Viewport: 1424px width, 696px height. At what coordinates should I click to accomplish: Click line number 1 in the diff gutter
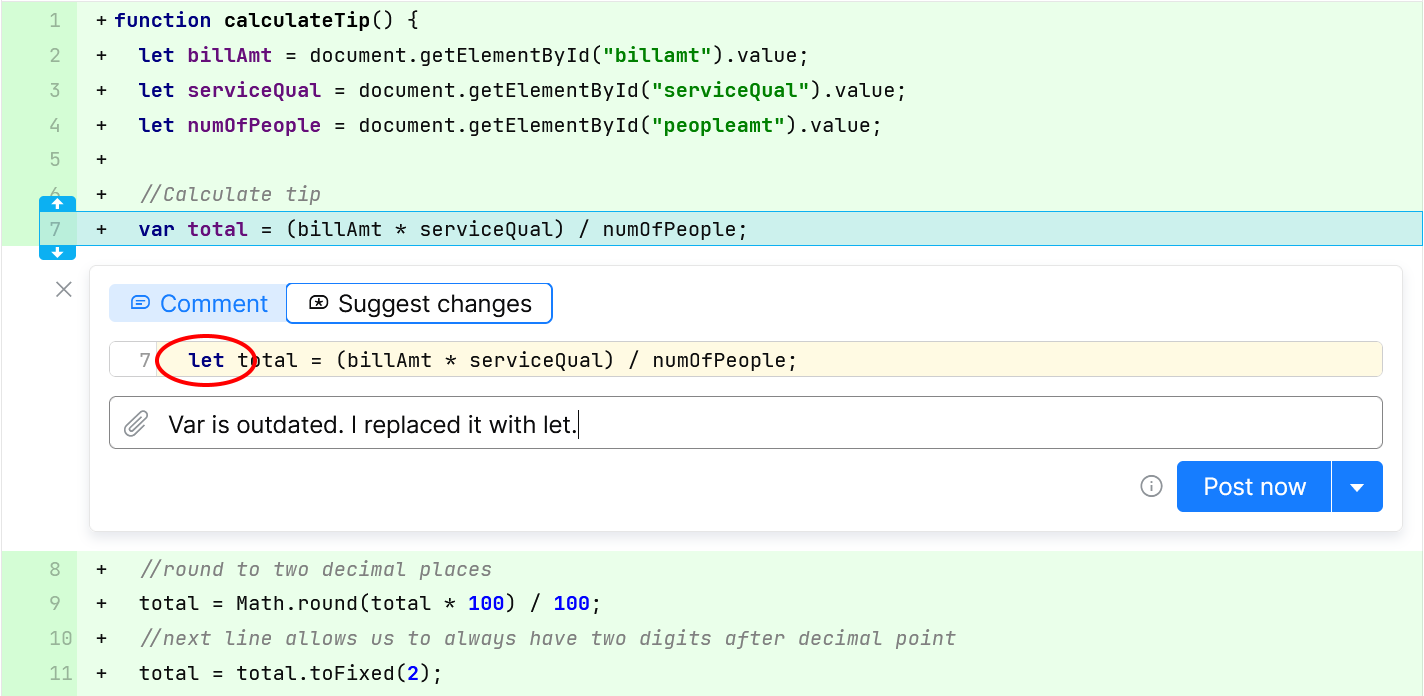(x=55, y=20)
